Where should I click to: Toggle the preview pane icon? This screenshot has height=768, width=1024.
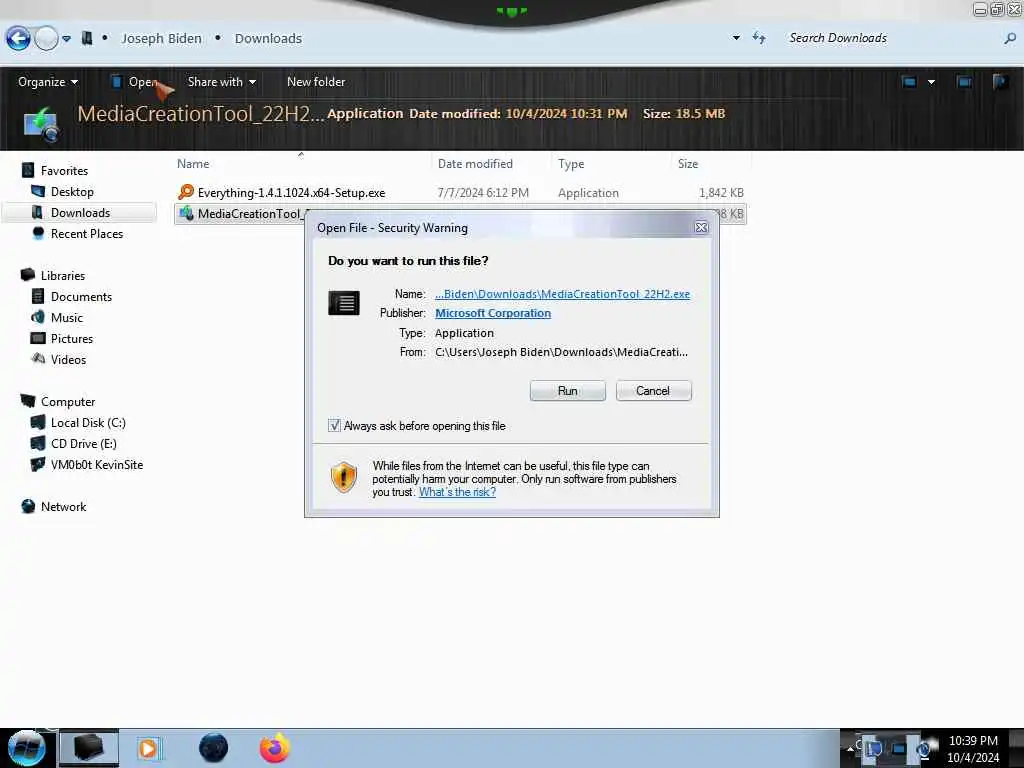coord(964,82)
